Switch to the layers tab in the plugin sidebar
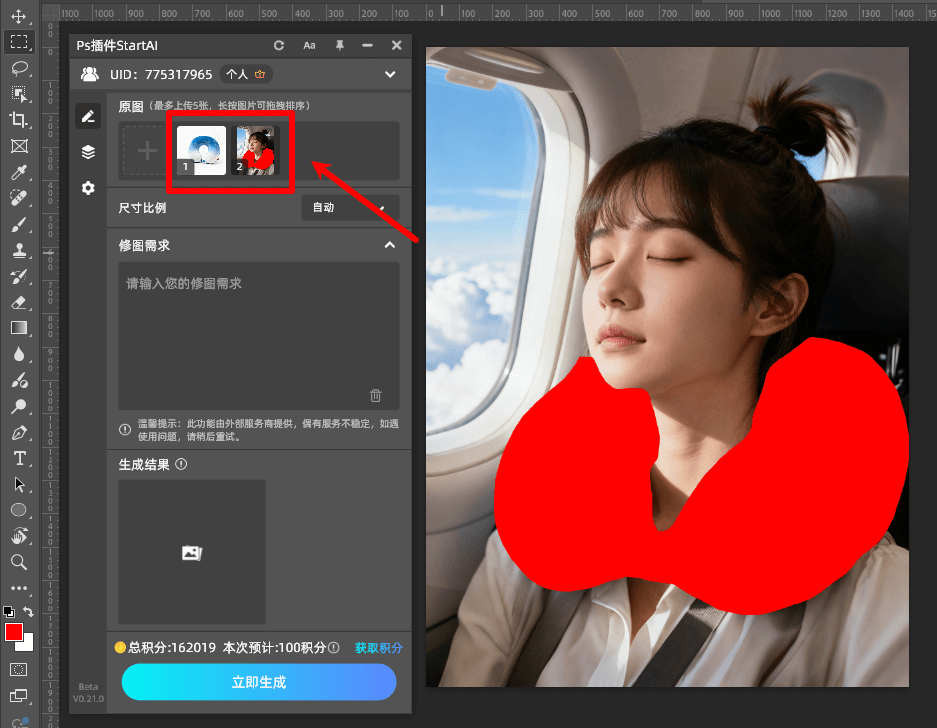This screenshot has height=728, width=937. (88, 152)
